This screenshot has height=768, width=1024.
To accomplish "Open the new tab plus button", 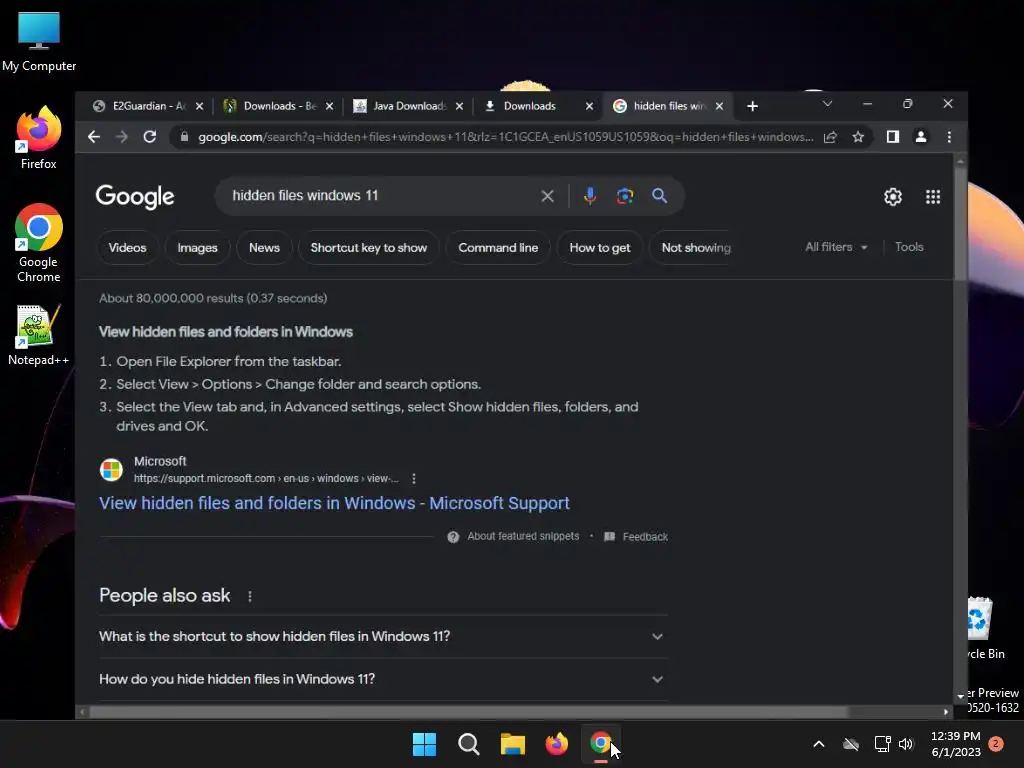I will coord(752,106).
